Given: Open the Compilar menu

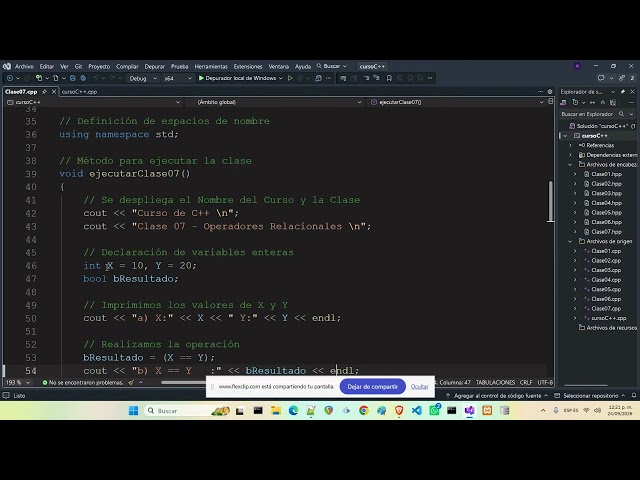Looking at the screenshot, I should tap(127, 66).
